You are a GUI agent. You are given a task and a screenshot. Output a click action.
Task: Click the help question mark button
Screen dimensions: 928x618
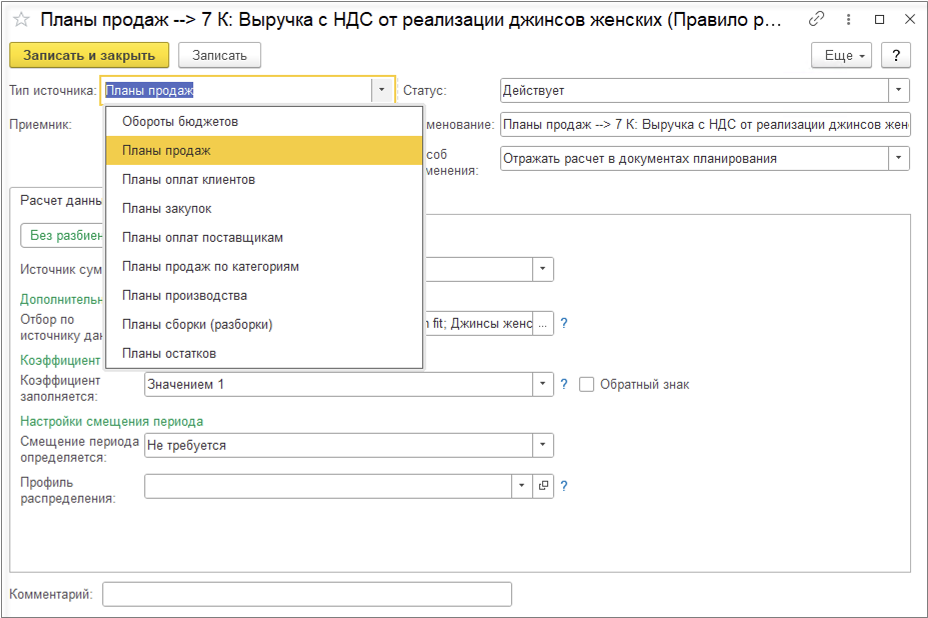896,55
